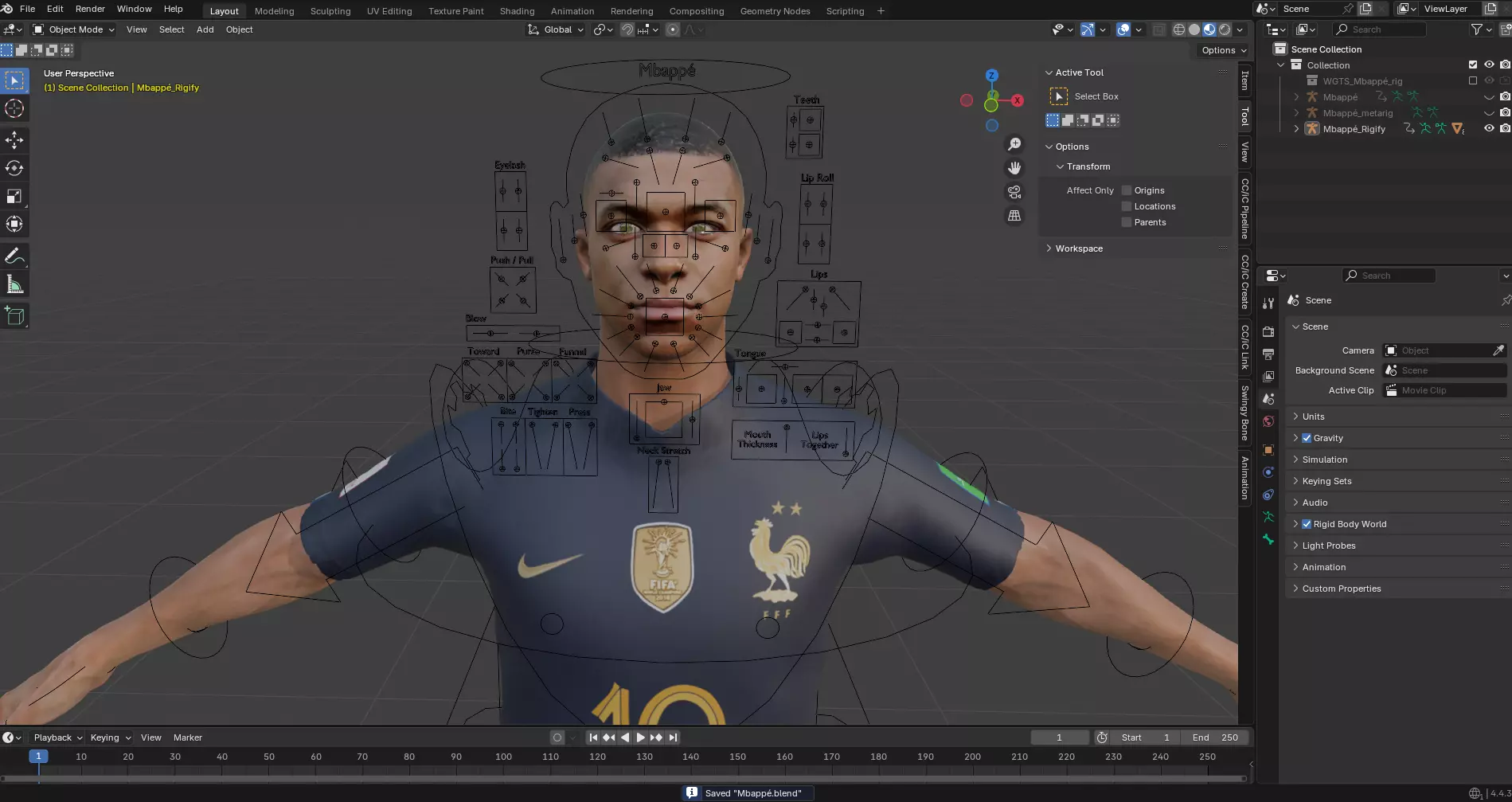Open Global transform orientation dropdown

point(556,29)
